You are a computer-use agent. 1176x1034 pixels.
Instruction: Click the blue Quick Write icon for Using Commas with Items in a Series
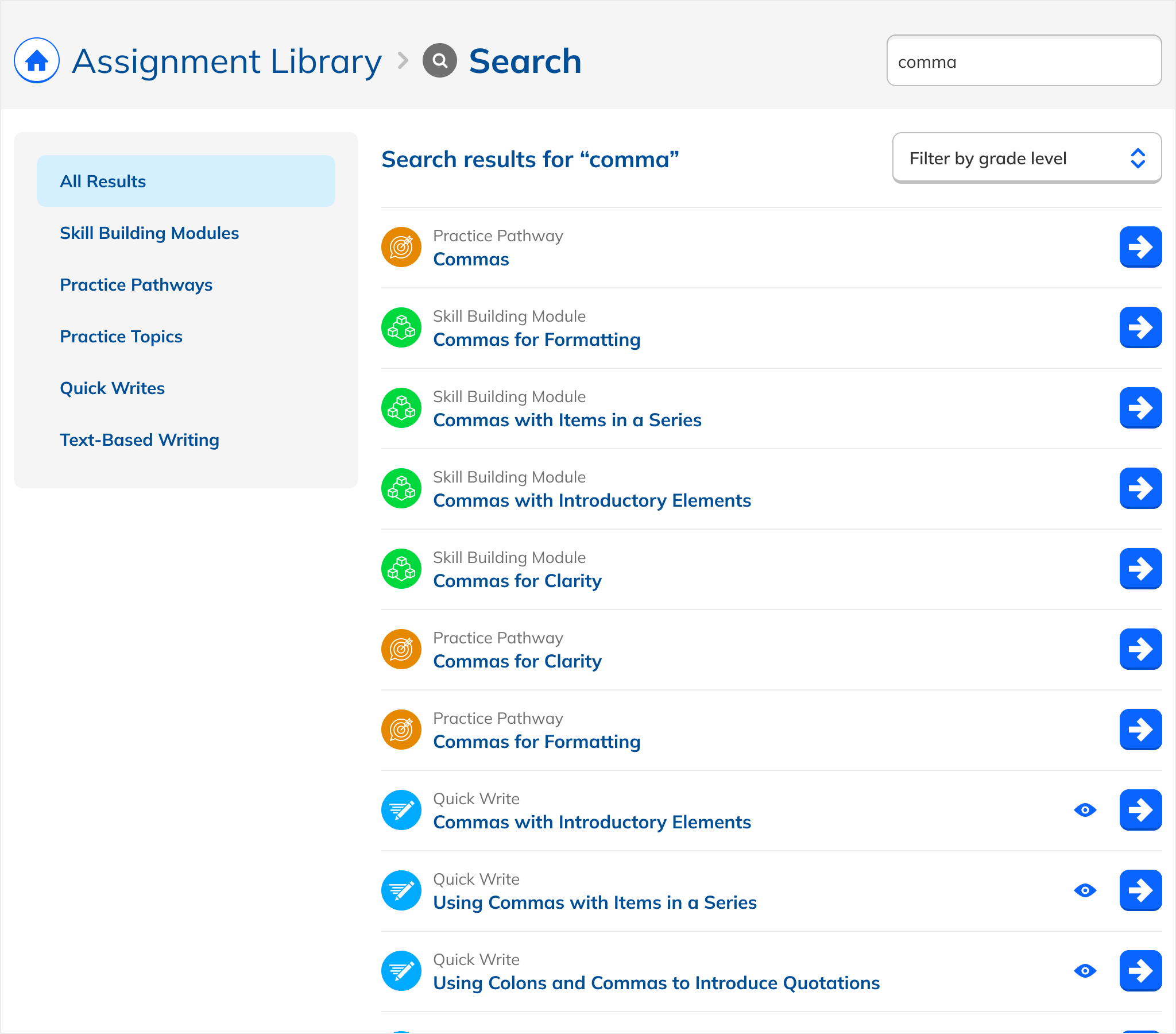tap(401, 890)
